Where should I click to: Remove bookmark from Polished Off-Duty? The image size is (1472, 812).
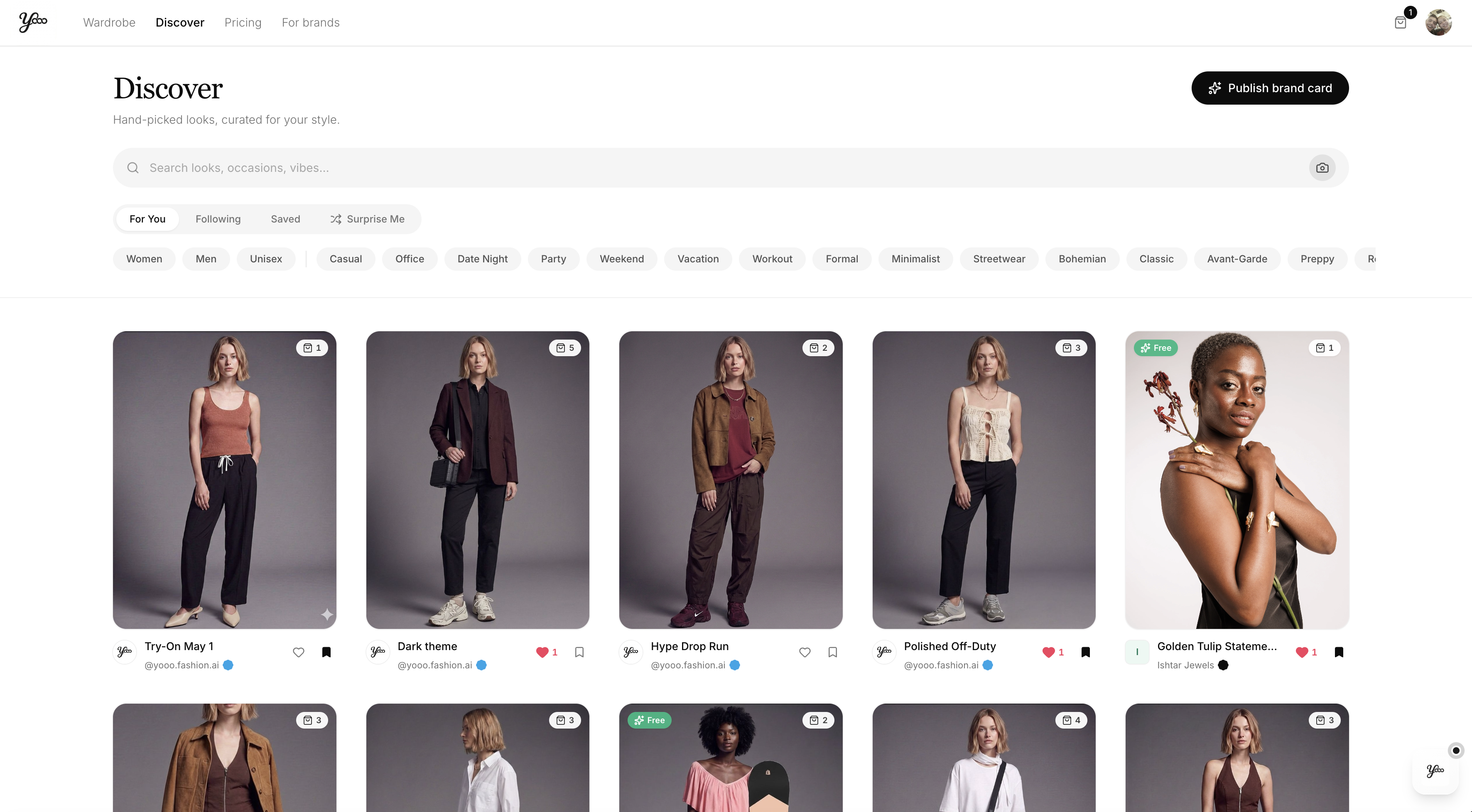(x=1086, y=652)
